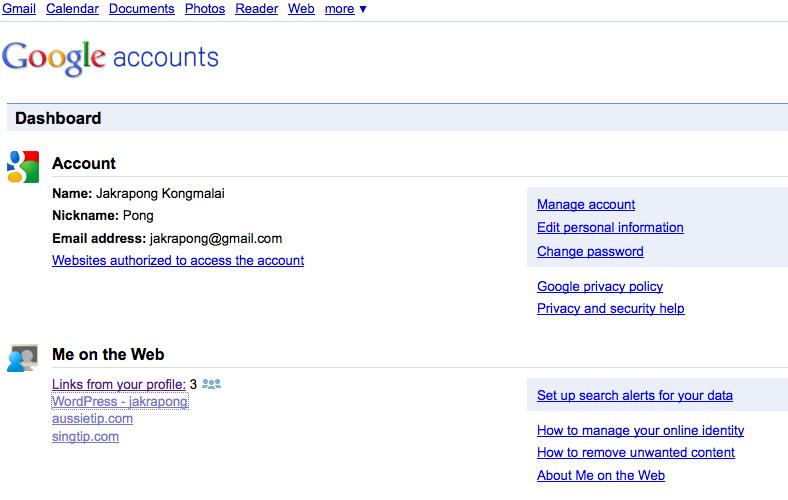Open Gmail from the top navigation
This screenshot has width=788, height=500.
tap(19, 9)
